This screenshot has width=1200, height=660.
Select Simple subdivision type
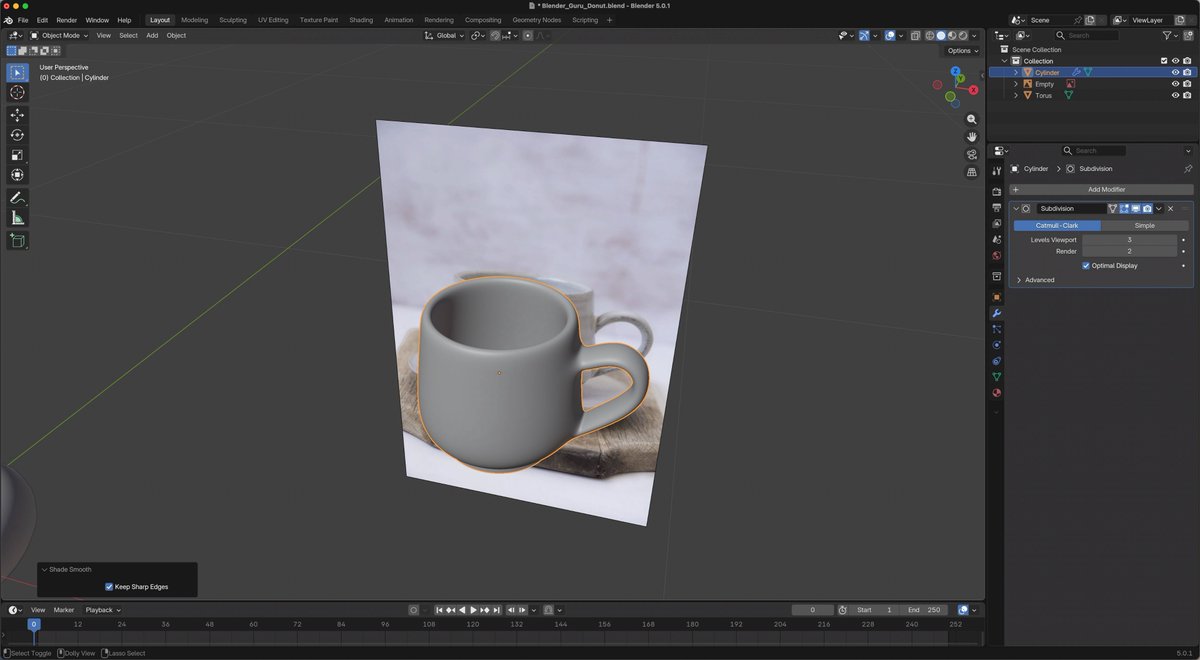[x=1145, y=225]
